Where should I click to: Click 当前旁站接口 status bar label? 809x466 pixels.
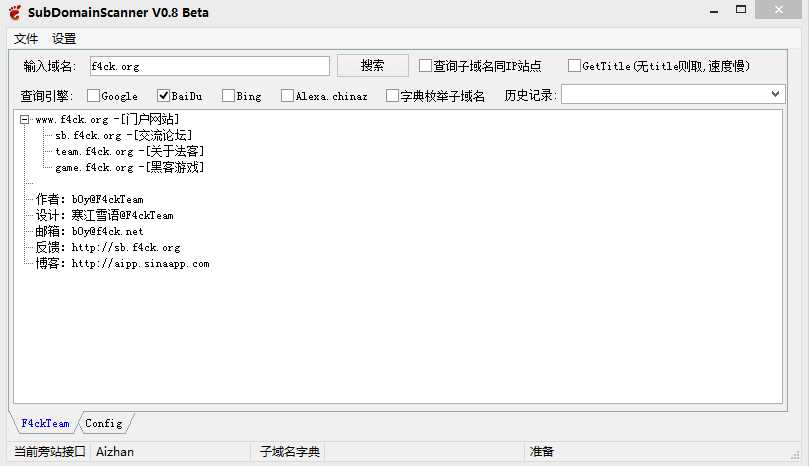tap(50, 452)
